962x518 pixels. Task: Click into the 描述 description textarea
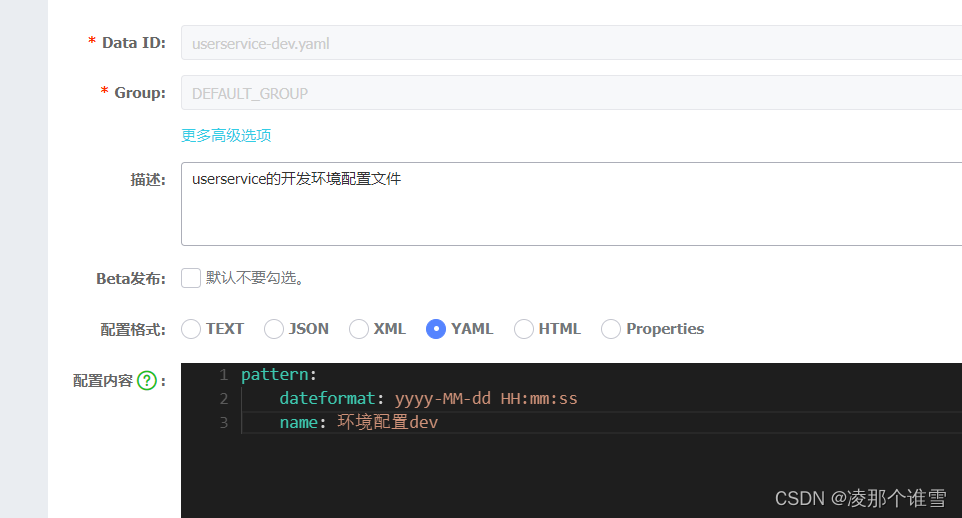tap(571, 204)
